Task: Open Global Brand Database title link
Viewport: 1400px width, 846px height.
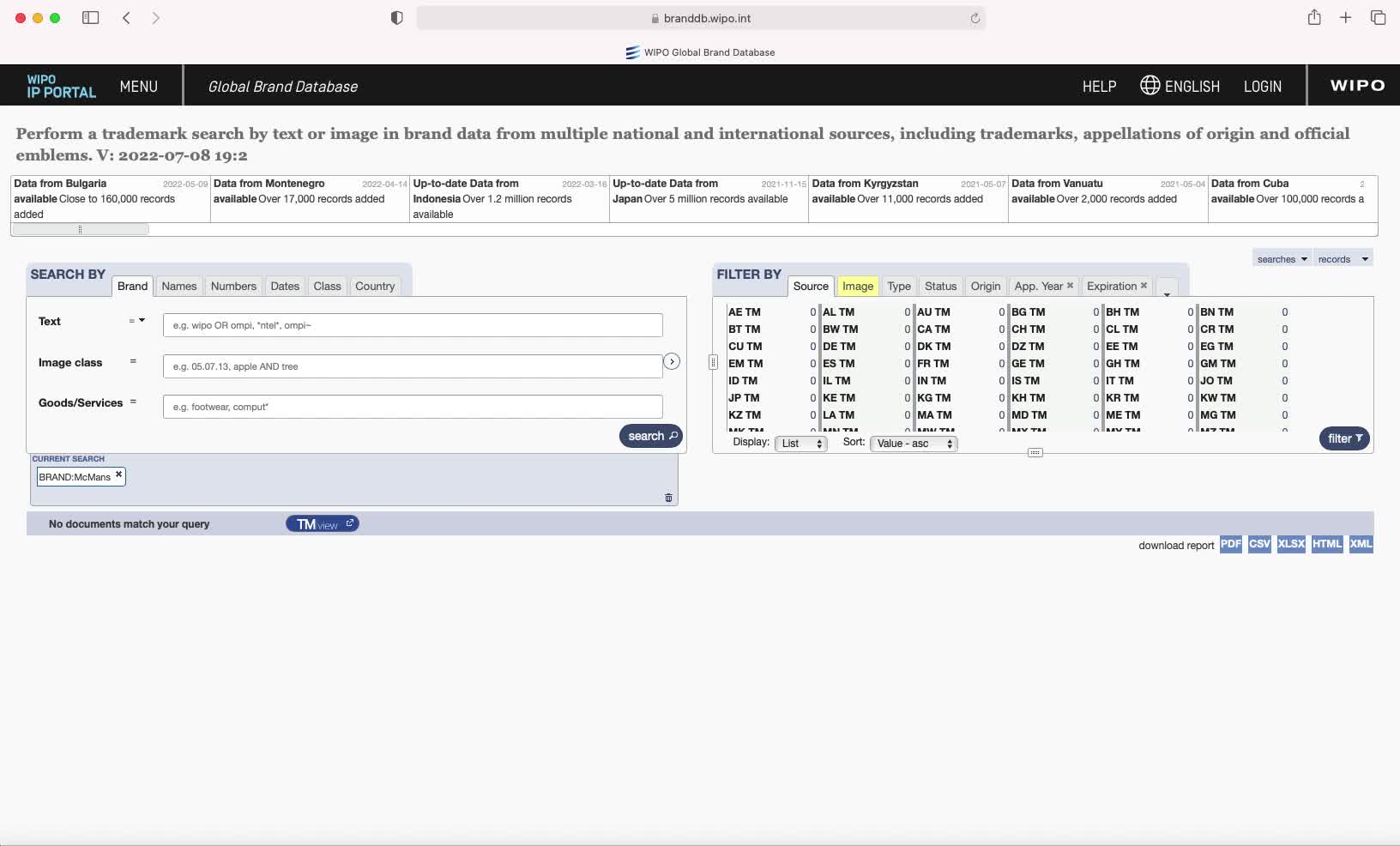Action: pyautogui.click(x=283, y=87)
